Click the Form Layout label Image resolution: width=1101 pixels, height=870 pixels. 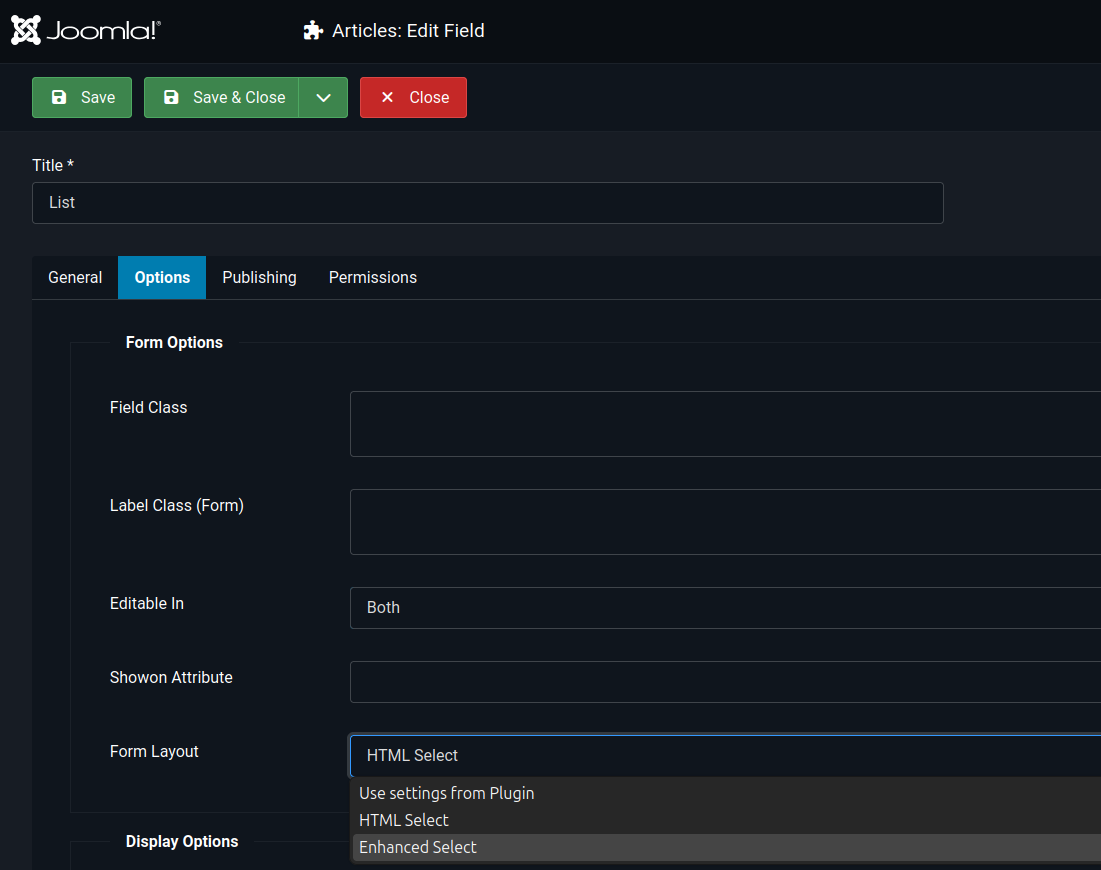click(154, 751)
